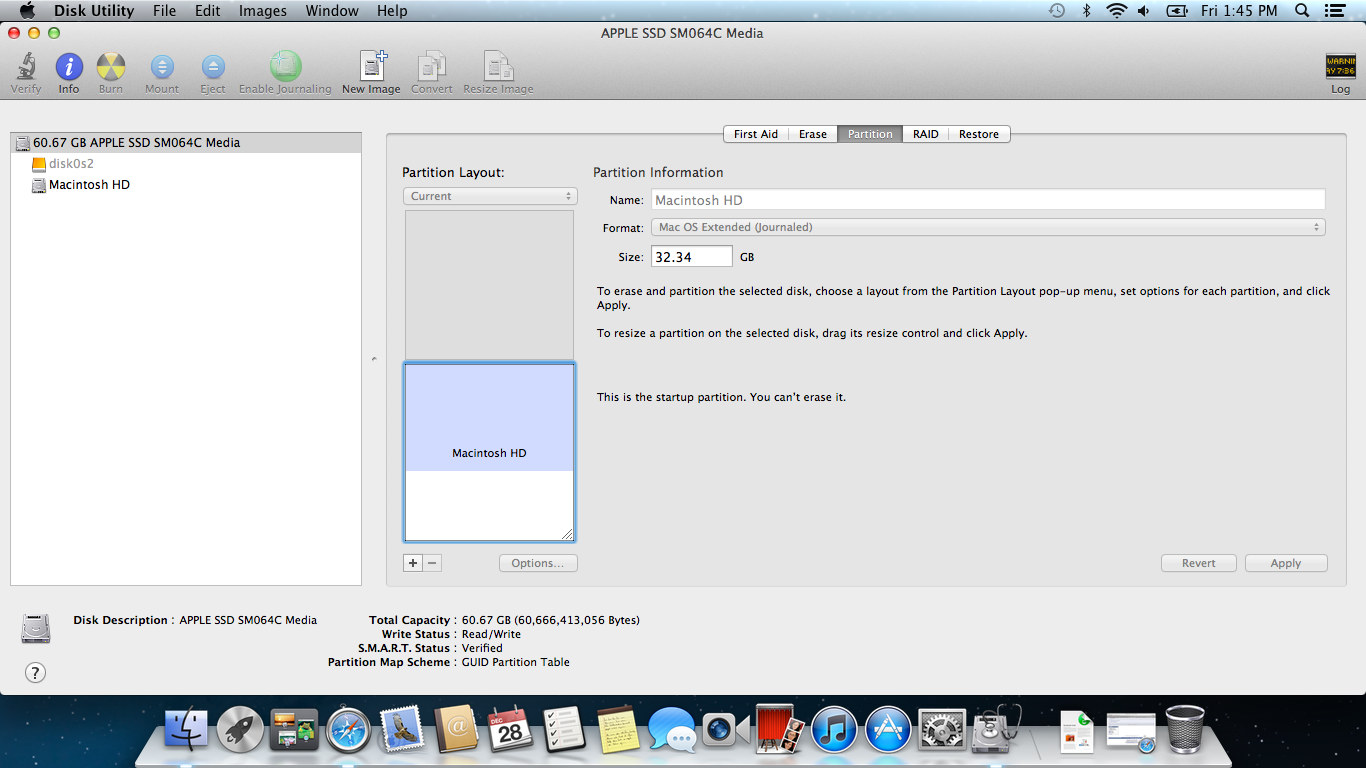Collapse the sidebar splitter handle

(x=374, y=358)
